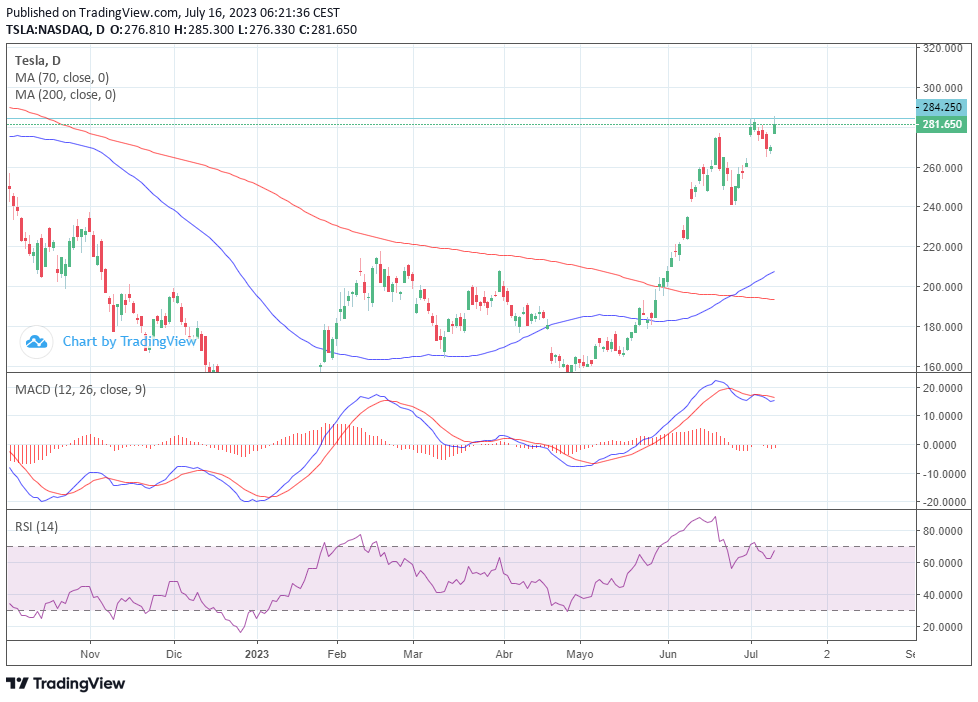Click the 240.000 price axis label
This screenshot has width=978, height=702.
(x=942, y=207)
